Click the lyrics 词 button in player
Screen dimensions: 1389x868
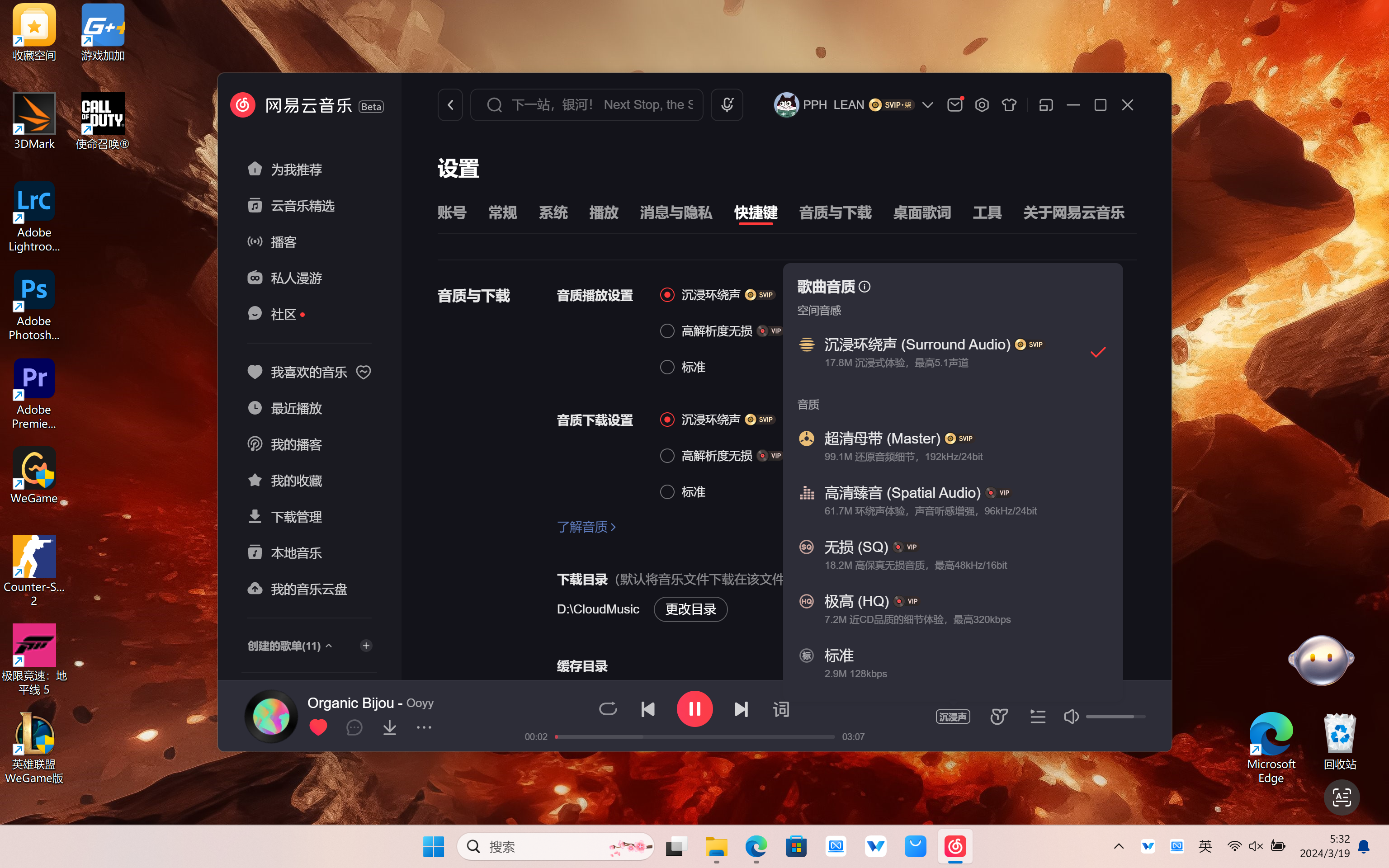(x=781, y=709)
